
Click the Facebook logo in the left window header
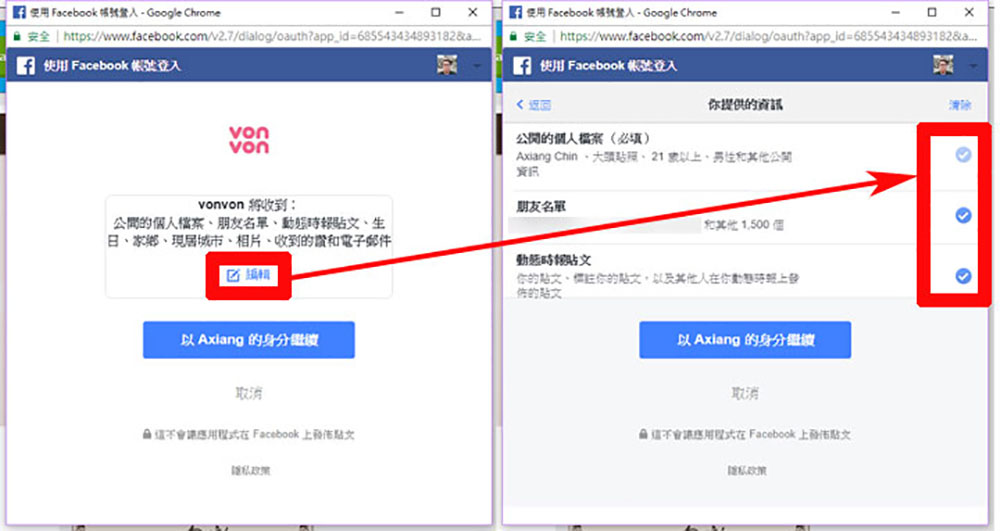point(26,66)
